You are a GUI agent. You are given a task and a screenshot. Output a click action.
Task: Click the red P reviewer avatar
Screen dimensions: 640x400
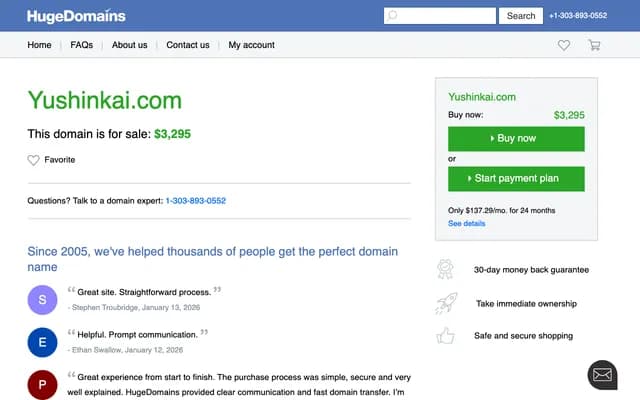click(42, 384)
